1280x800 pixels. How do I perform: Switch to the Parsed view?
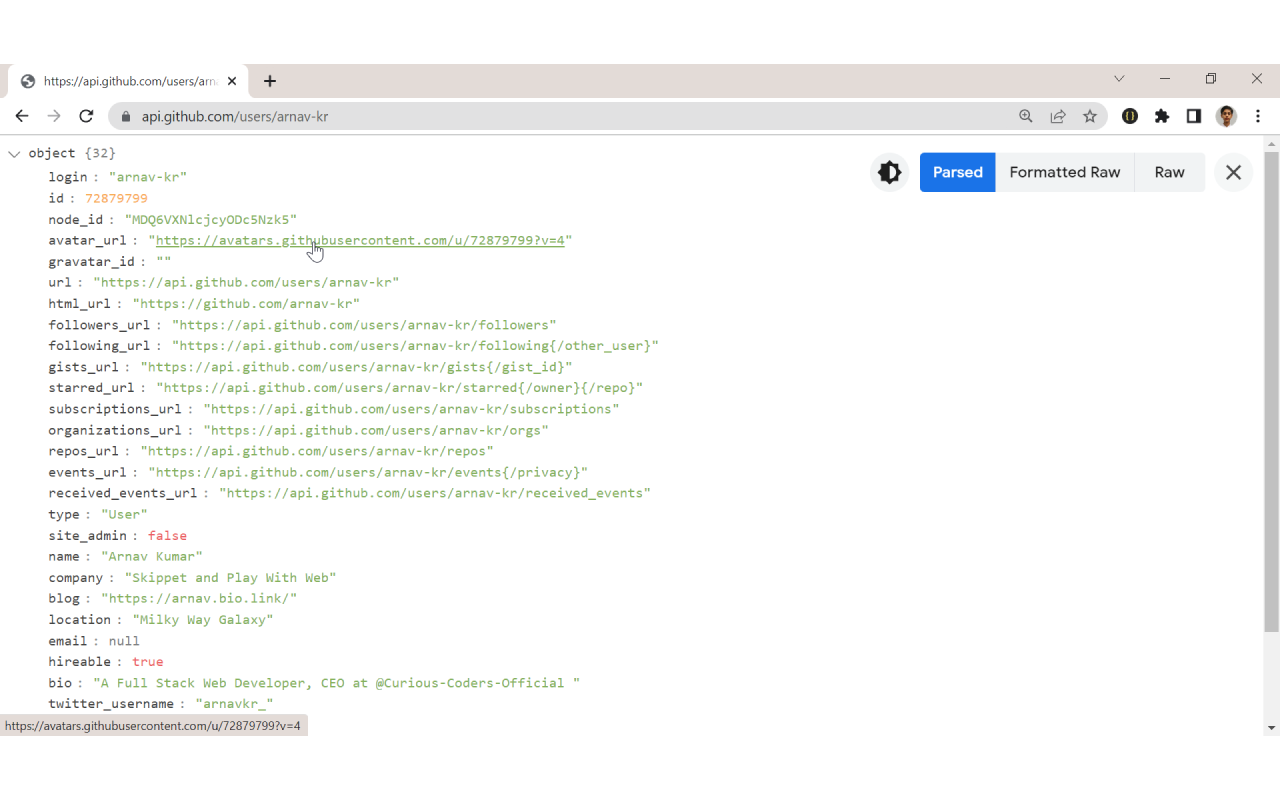pyautogui.click(x=958, y=172)
